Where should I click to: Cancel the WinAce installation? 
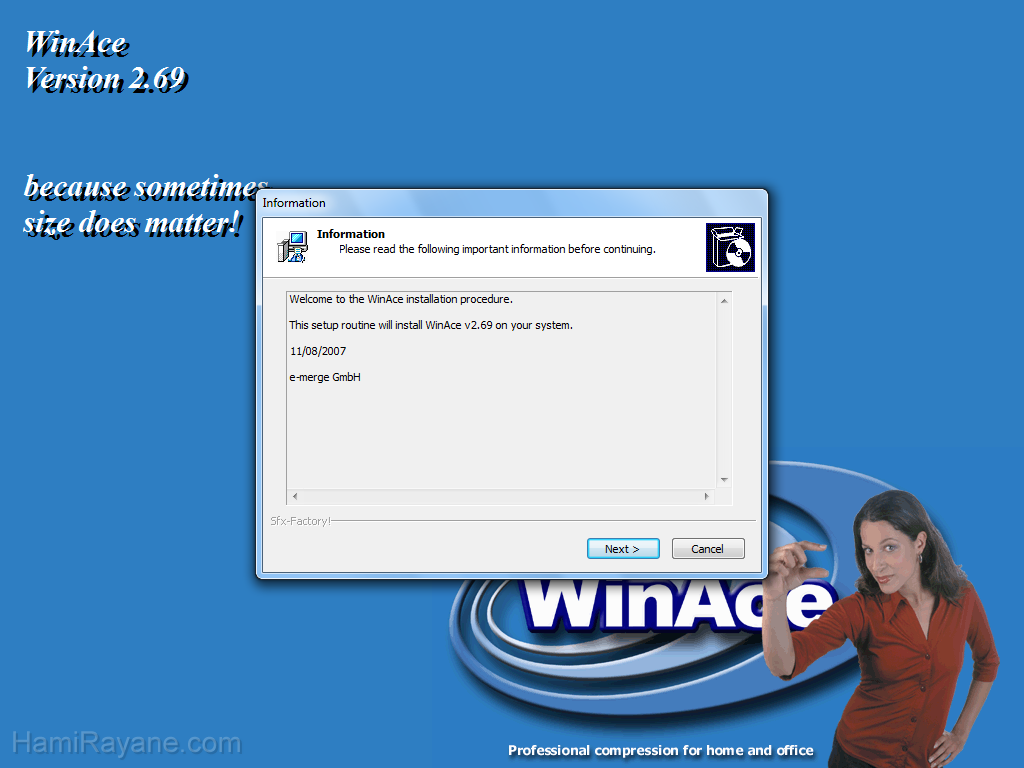click(708, 549)
